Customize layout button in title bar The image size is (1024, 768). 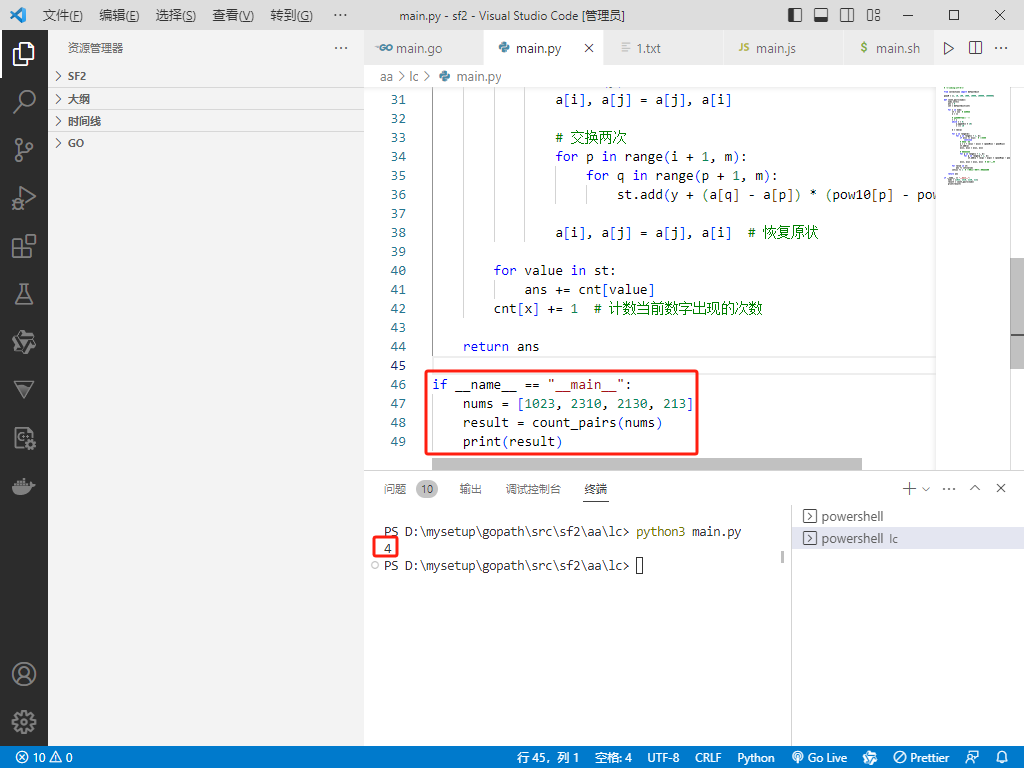[x=873, y=15]
